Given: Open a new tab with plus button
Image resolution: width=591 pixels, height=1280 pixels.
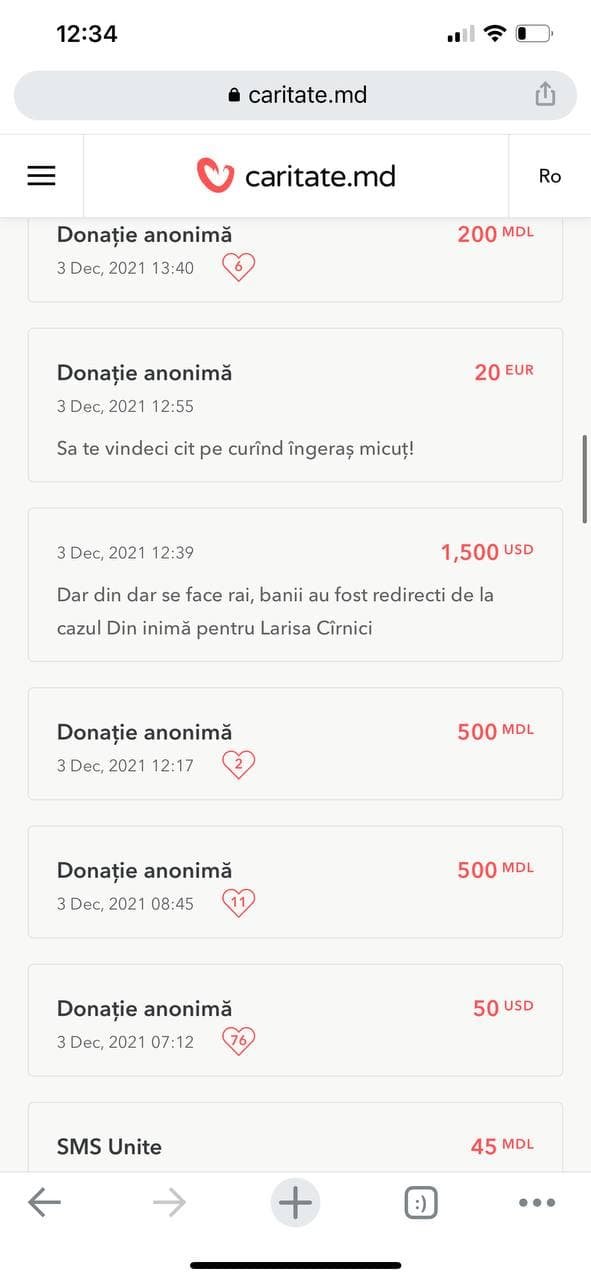Looking at the screenshot, I should point(295,1202).
